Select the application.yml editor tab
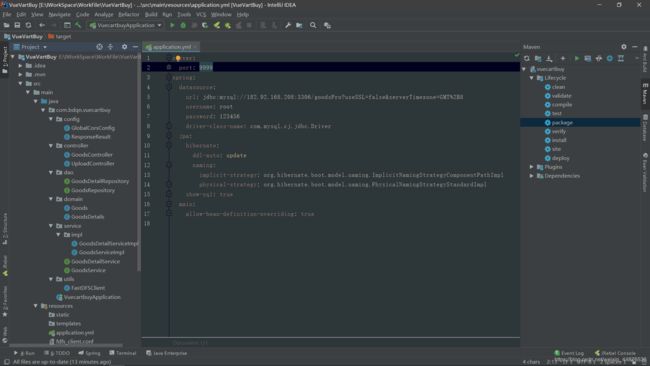Viewport: 650px width, 366px height. pyautogui.click(x=171, y=47)
